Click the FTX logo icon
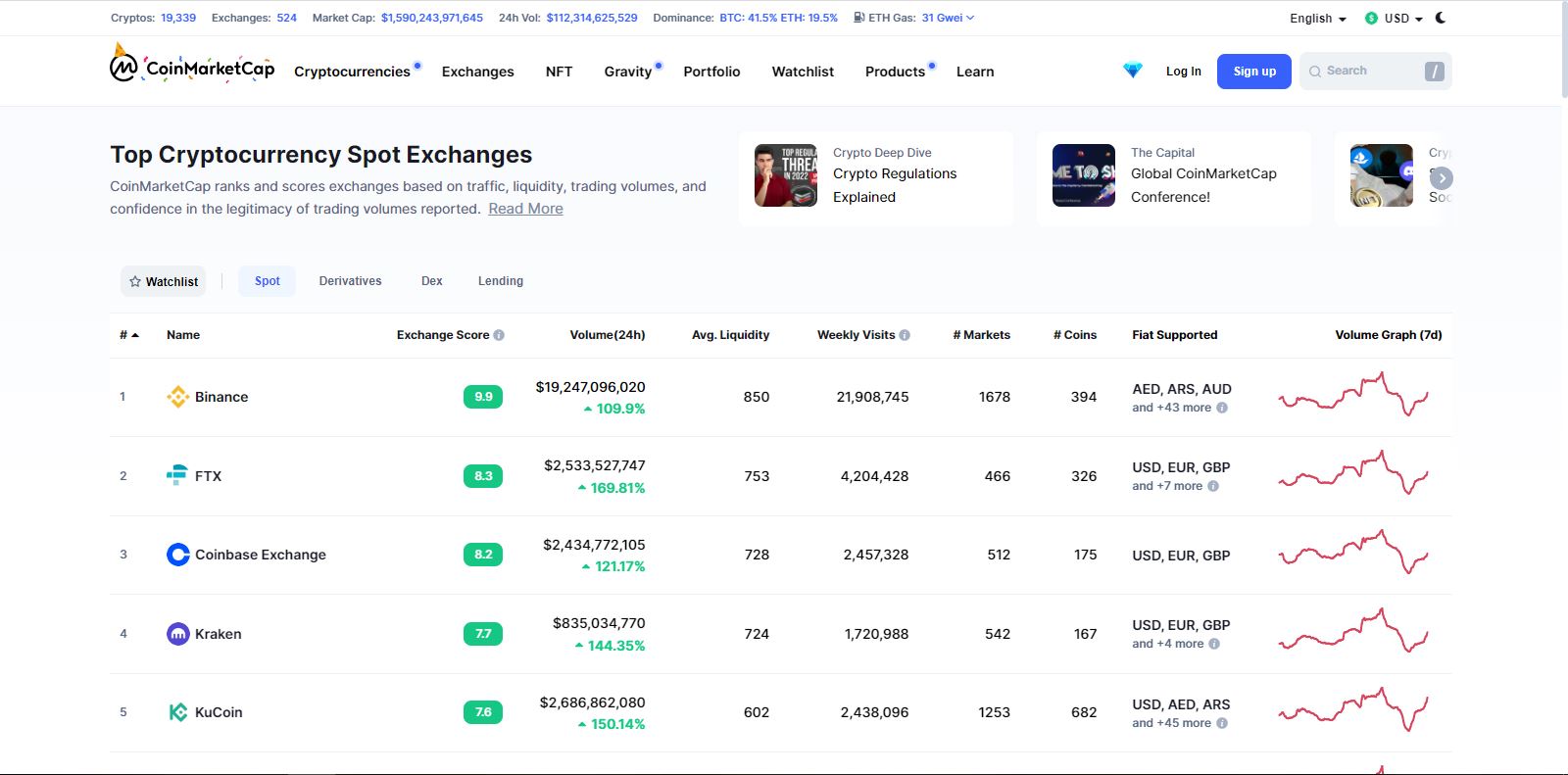 pyautogui.click(x=177, y=475)
